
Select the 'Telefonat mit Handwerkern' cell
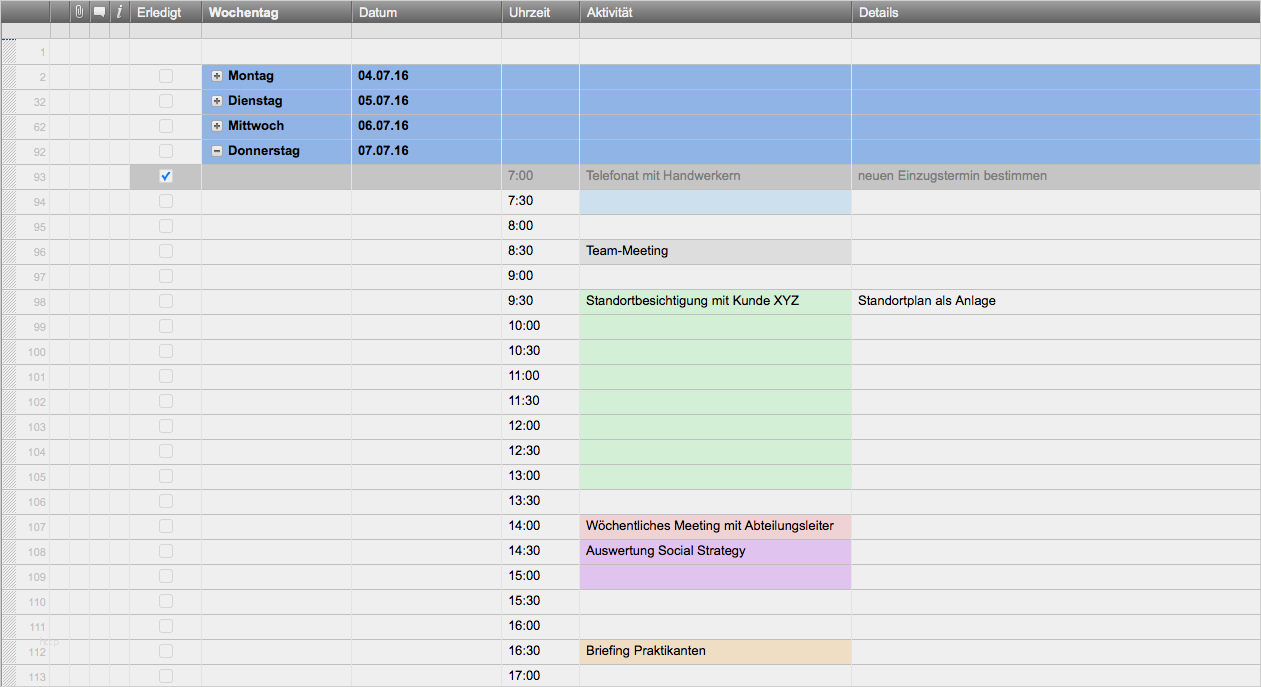[x=716, y=176]
